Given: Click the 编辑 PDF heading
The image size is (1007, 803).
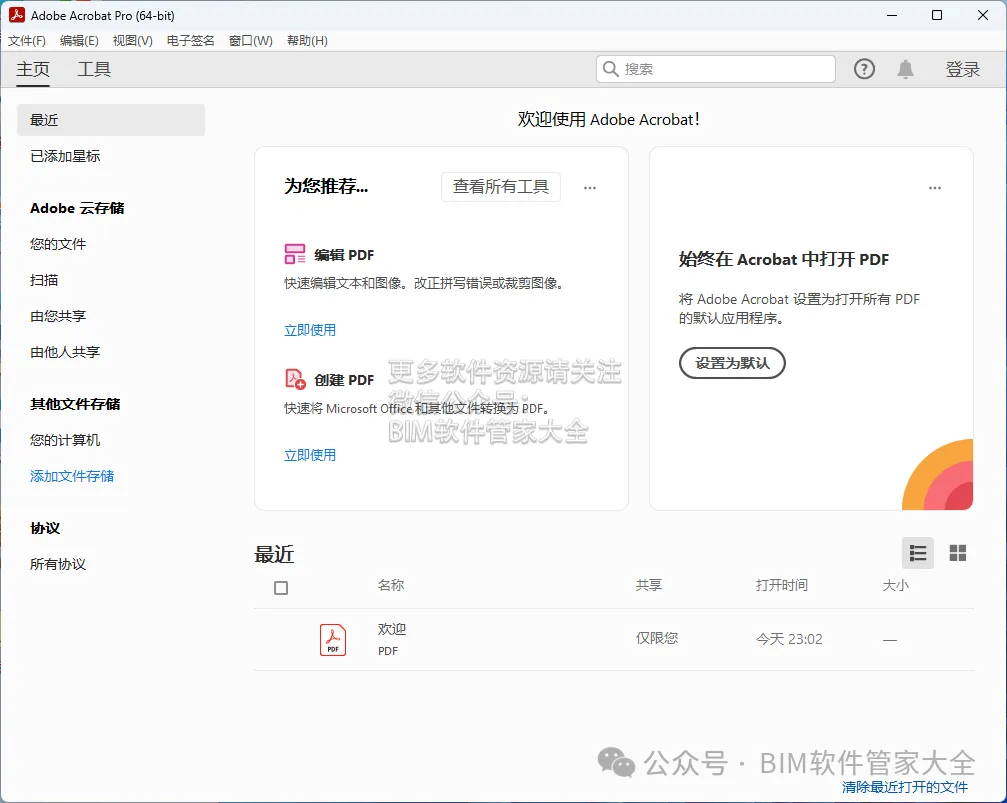Looking at the screenshot, I should (x=344, y=255).
